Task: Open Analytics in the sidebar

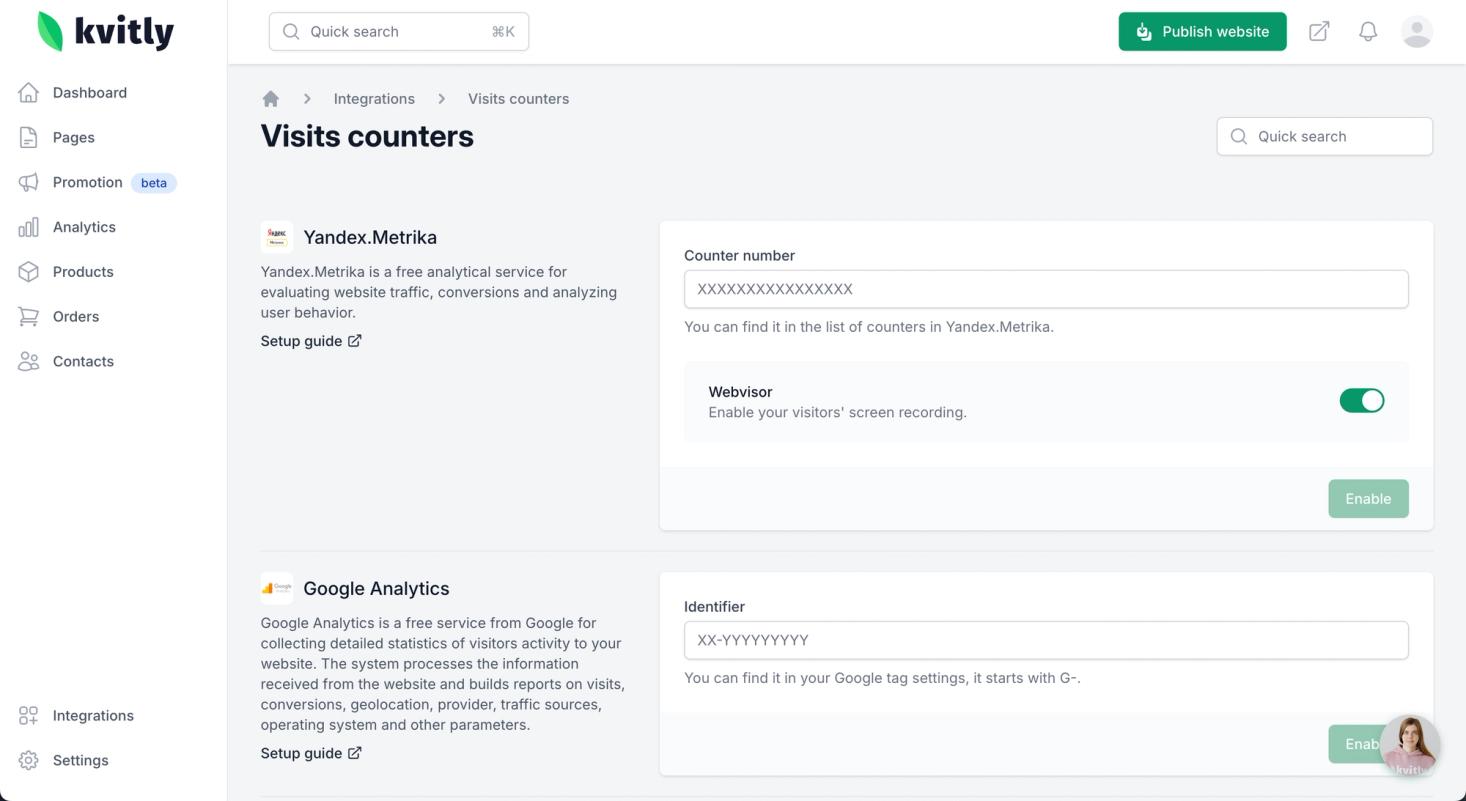Action: pos(84,227)
